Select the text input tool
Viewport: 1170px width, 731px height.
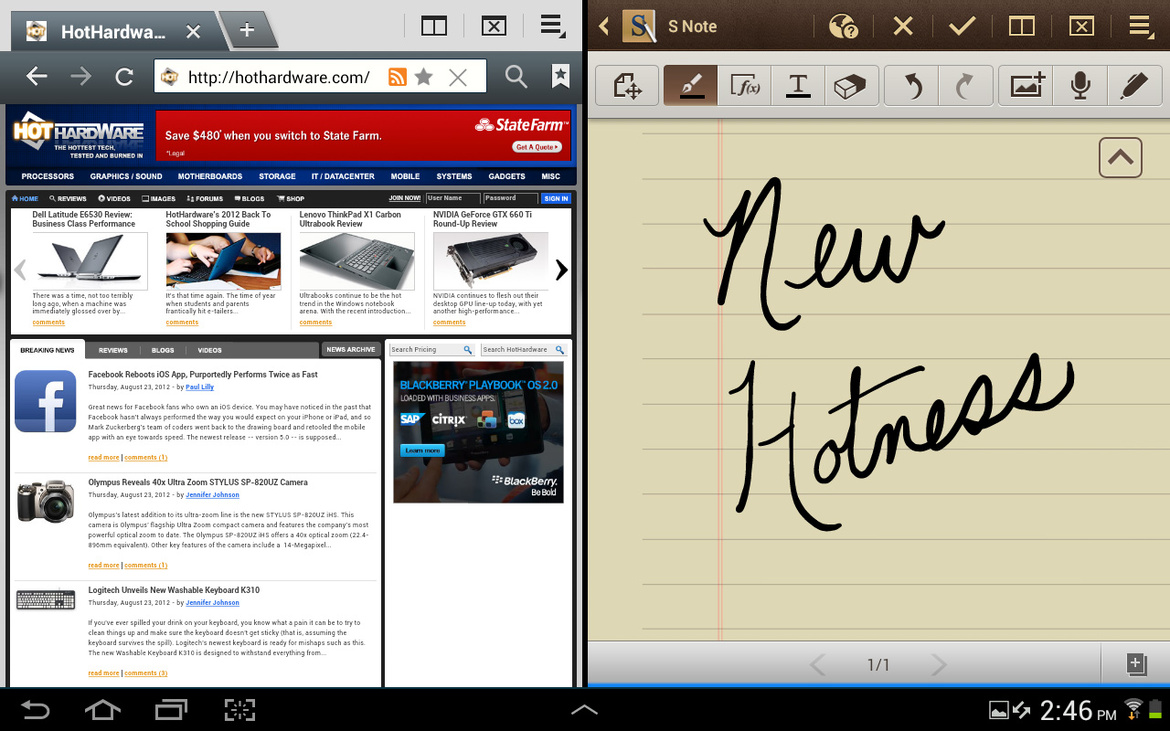798,86
